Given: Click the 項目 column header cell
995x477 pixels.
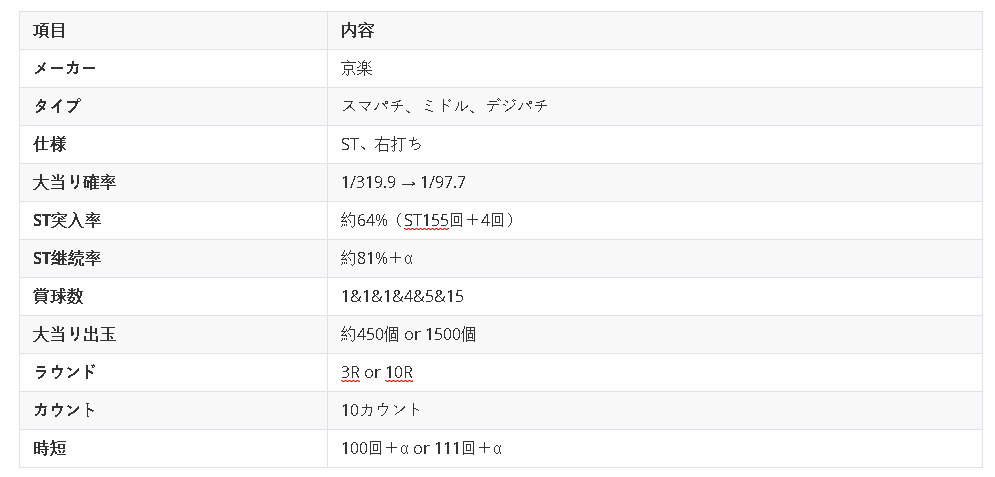Looking at the screenshot, I should [x=50, y=31].
